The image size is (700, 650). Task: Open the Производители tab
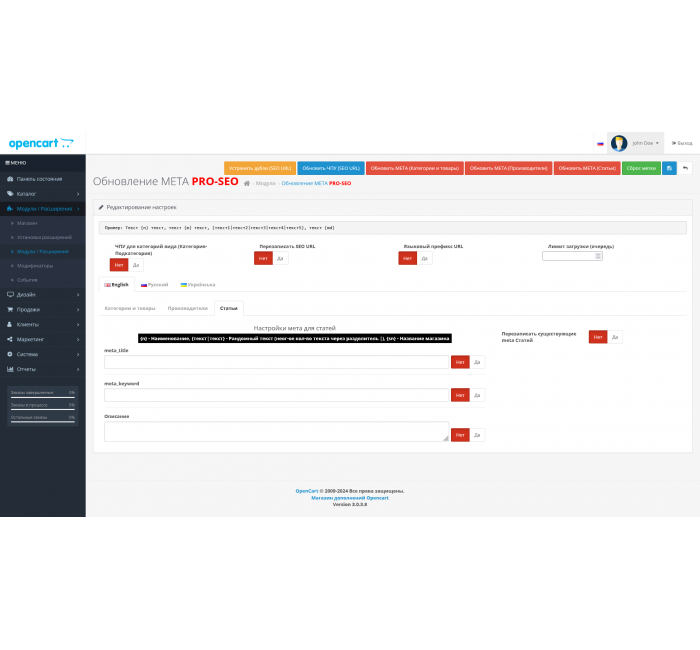pos(188,308)
